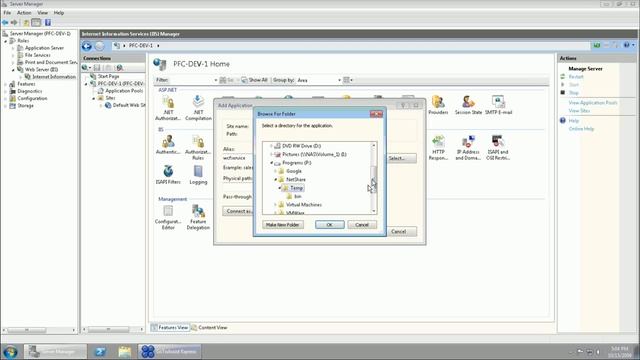This screenshot has width=640, height=360.
Task: Select Start Page in Connections pane
Action: 108,76
